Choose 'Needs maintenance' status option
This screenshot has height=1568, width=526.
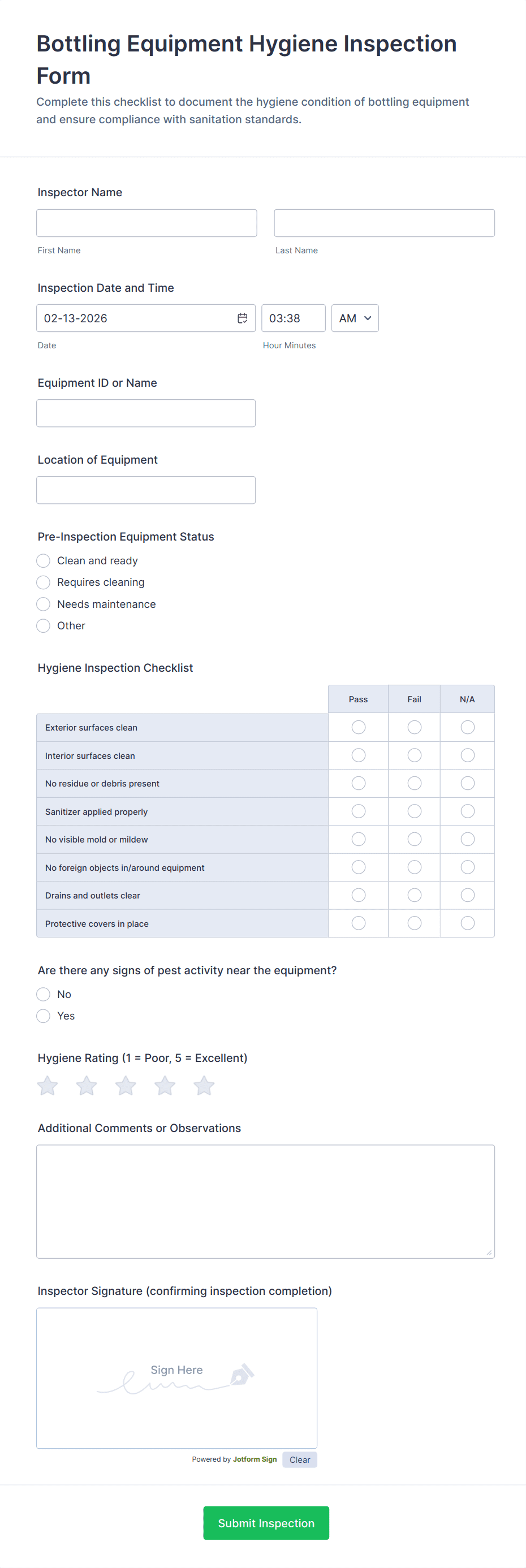pyautogui.click(x=43, y=604)
